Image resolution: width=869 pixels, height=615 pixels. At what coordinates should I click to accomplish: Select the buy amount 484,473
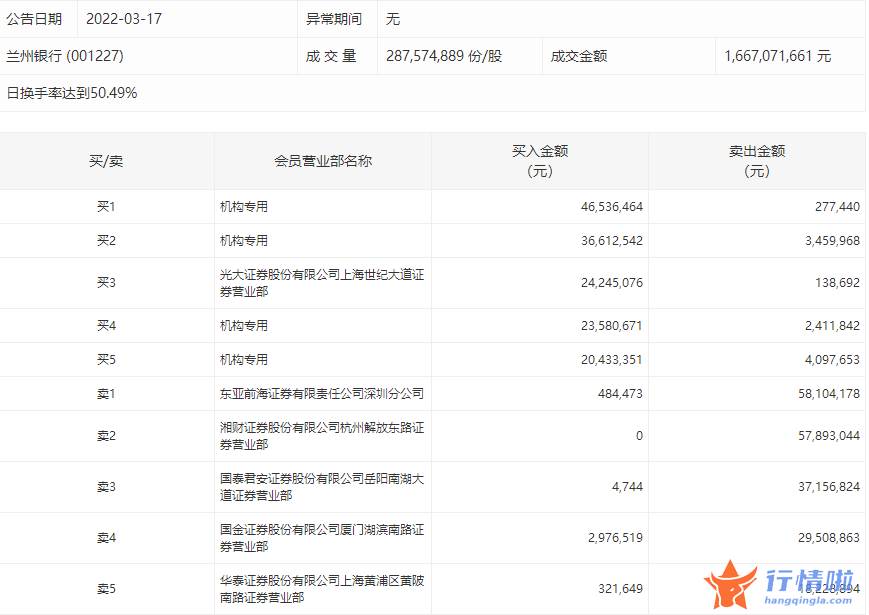click(x=620, y=393)
